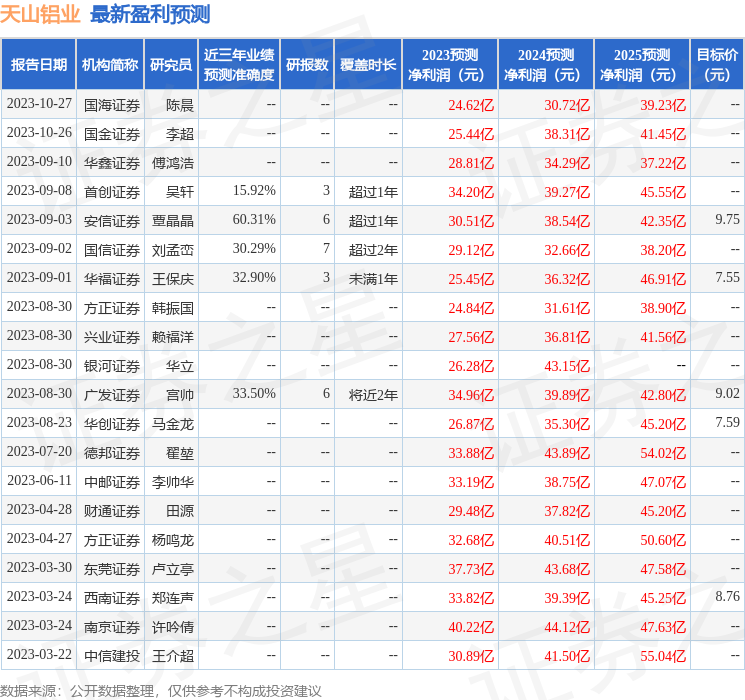
Task: Click 财通证券 institution cell
Action: point(112,511)
